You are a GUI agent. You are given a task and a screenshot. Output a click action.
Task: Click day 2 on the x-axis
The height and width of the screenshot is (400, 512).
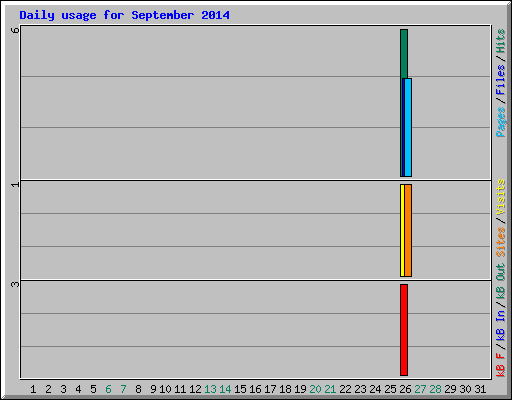48,389
